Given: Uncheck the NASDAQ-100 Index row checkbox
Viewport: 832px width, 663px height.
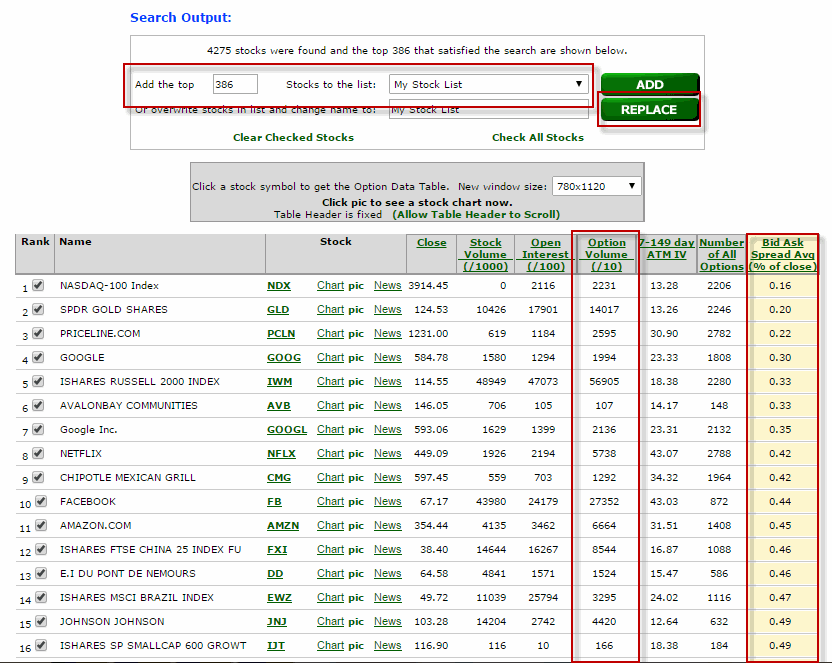Looking at the screenshot, I should tap(38, 285).
